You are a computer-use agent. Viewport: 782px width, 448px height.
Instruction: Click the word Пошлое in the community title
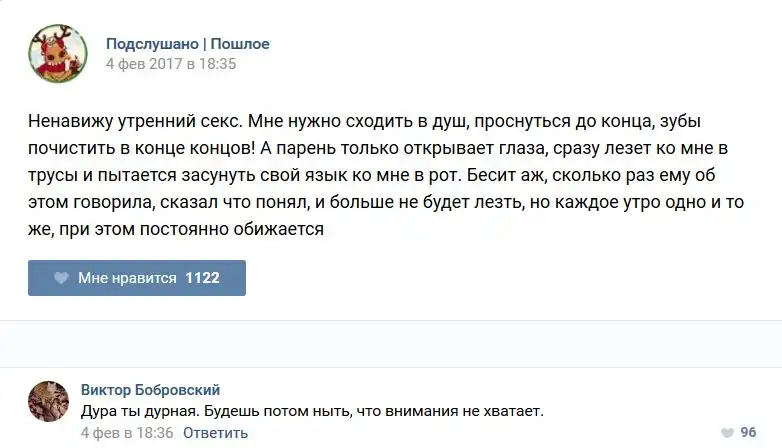tap(240, 44)
